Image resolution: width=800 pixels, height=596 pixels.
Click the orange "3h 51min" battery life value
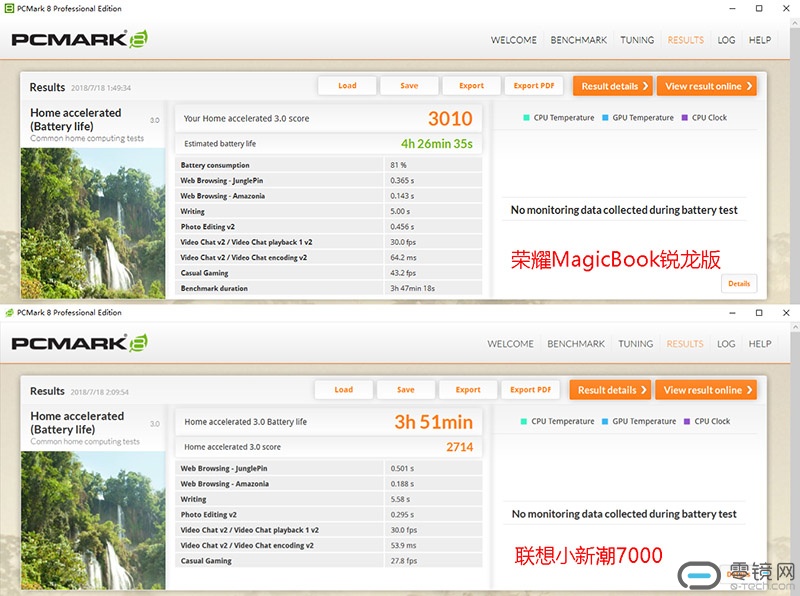(434, 422)
